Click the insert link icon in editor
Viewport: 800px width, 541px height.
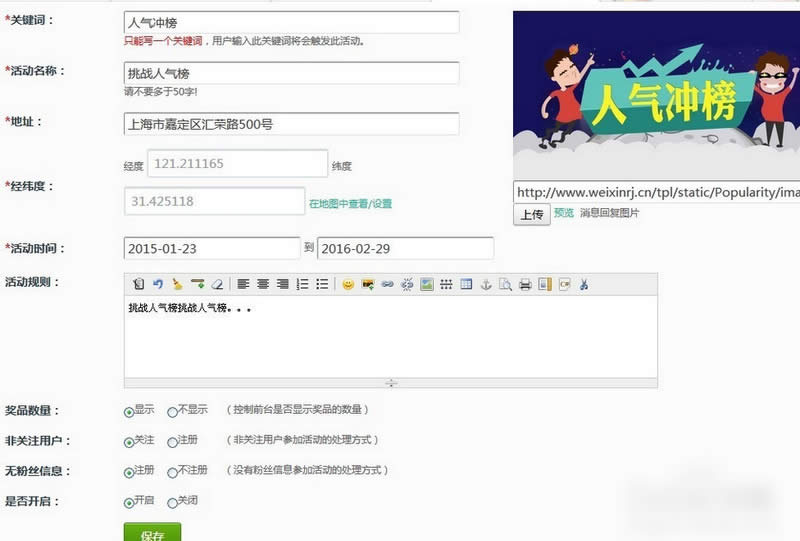(387, 284)
